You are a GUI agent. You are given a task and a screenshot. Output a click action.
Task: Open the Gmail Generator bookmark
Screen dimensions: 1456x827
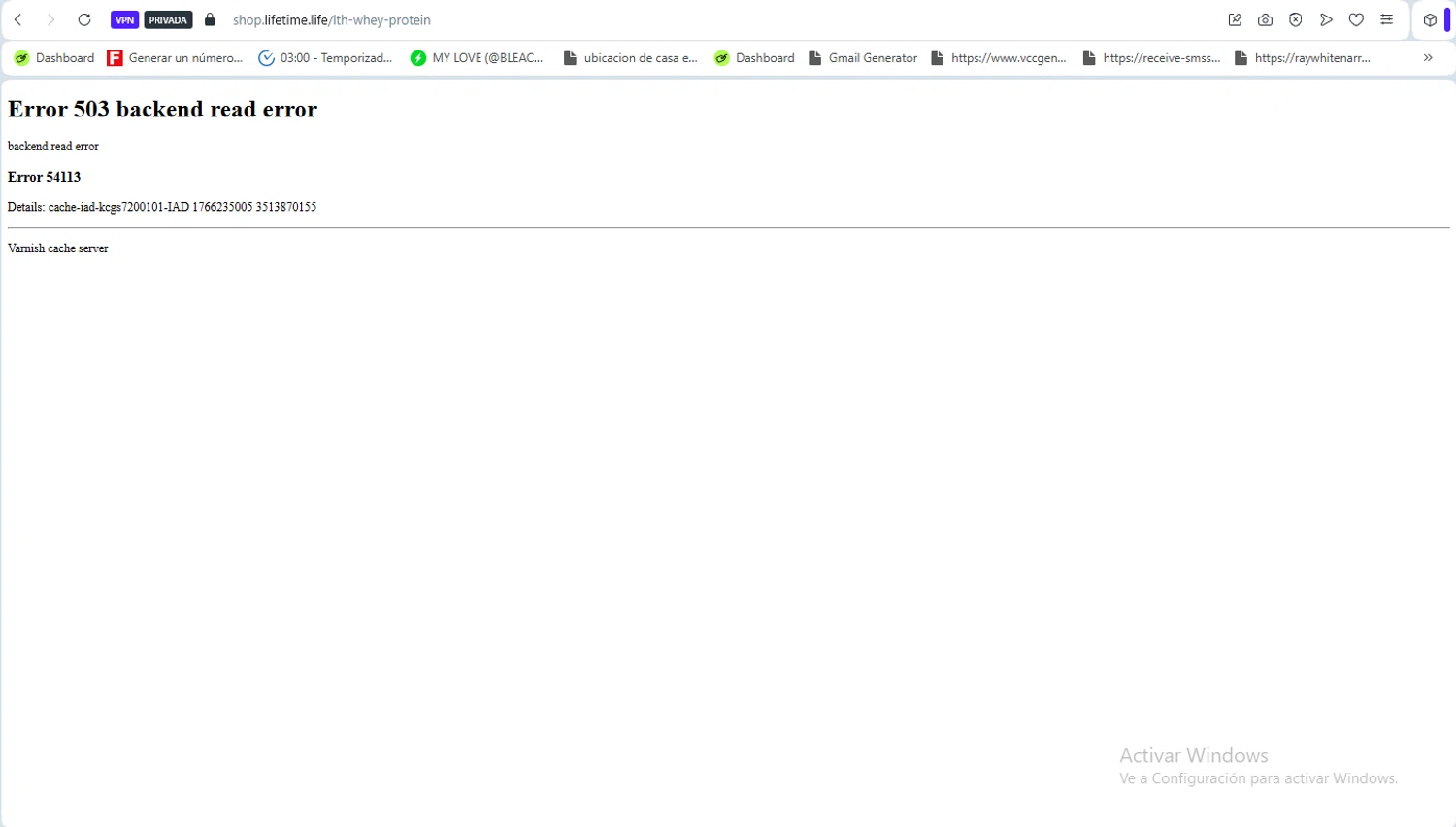[x=863, y=58]
